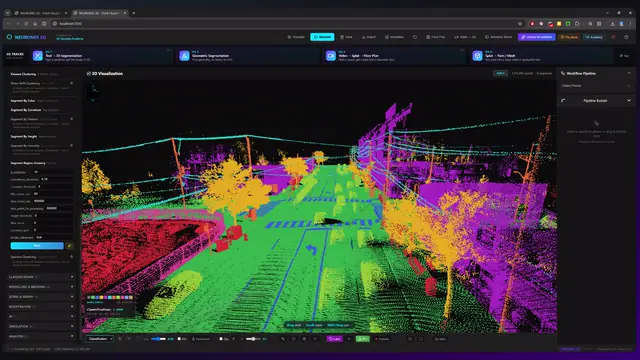The image size is (640, 360).
Task: Toggle the Clip checkbox in bottom toolbar
Action: coord(221,339)
